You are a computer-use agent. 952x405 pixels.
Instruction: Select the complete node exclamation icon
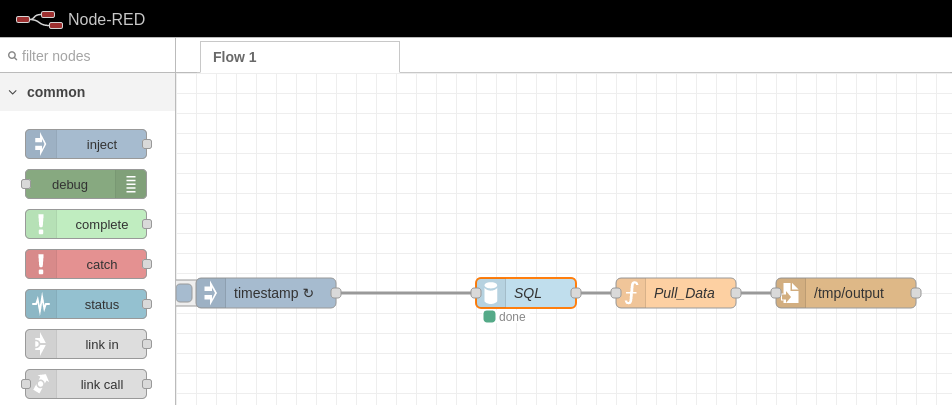click(41, 224)
